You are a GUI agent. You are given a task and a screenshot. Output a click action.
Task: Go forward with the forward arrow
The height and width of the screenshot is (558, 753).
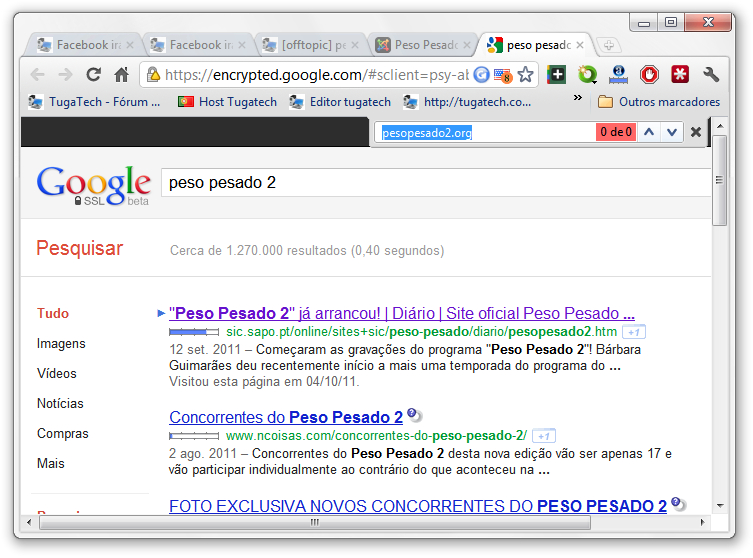point(65,75)
